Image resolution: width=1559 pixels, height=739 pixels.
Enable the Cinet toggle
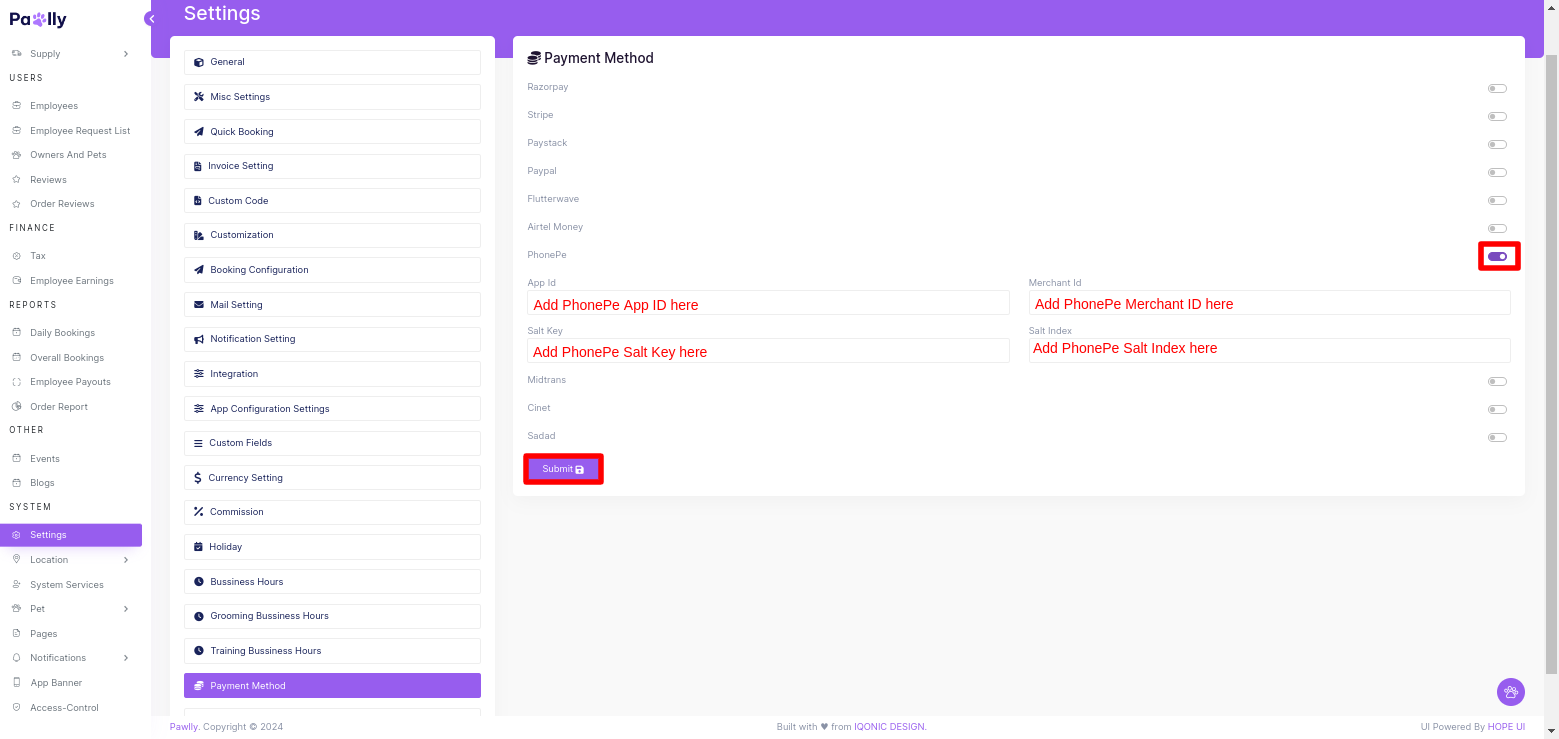1497,410
